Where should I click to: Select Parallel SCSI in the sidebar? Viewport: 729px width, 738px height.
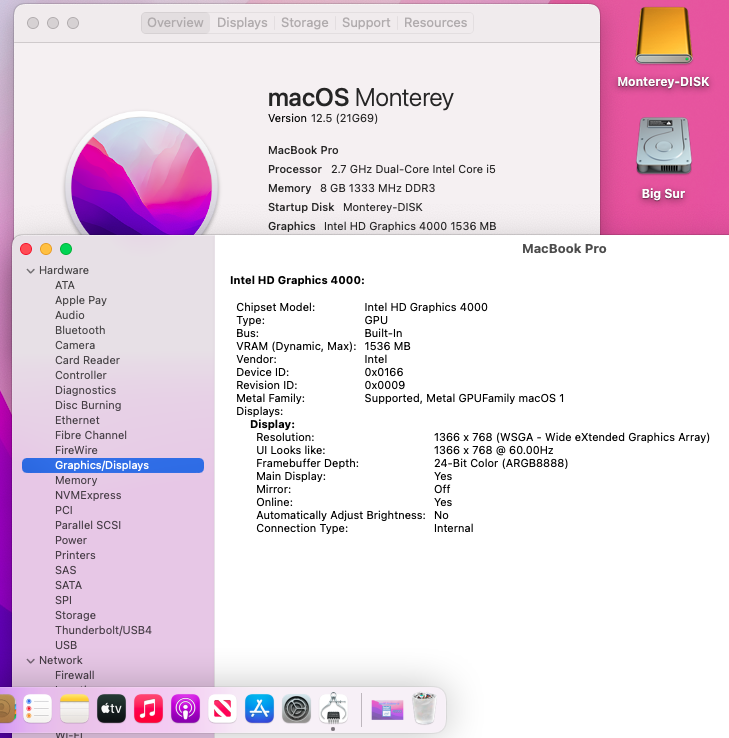[88, 525]
